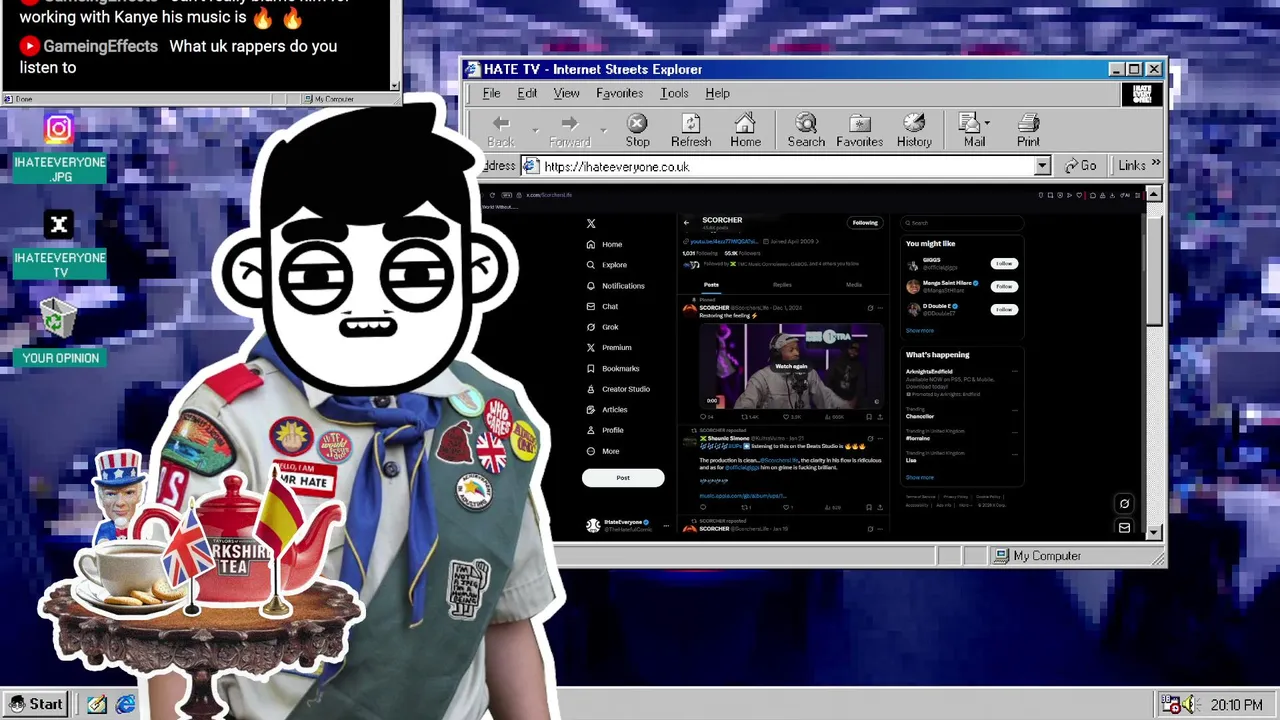Image resolution: width=1280 pixels, height=720 pixels.
Task: Expand the Back button history dropdown
Action: click(535, 131)
